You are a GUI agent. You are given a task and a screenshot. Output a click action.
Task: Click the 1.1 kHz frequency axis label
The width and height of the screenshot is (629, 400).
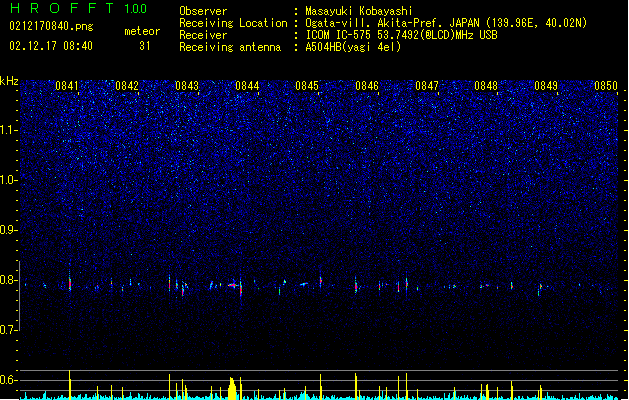pos(9,130)
